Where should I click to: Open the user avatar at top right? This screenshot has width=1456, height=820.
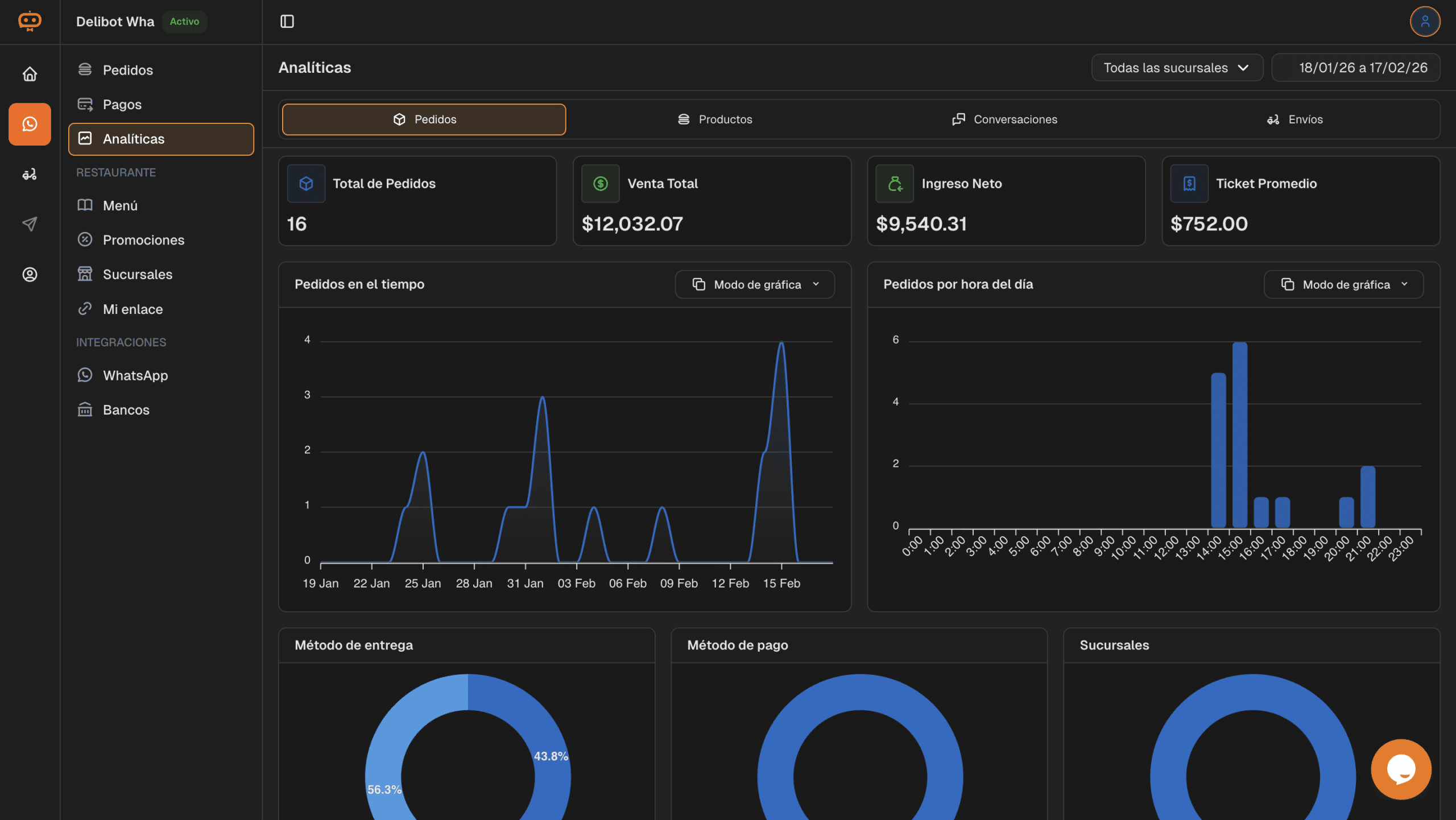click(x=1425, y=22)
